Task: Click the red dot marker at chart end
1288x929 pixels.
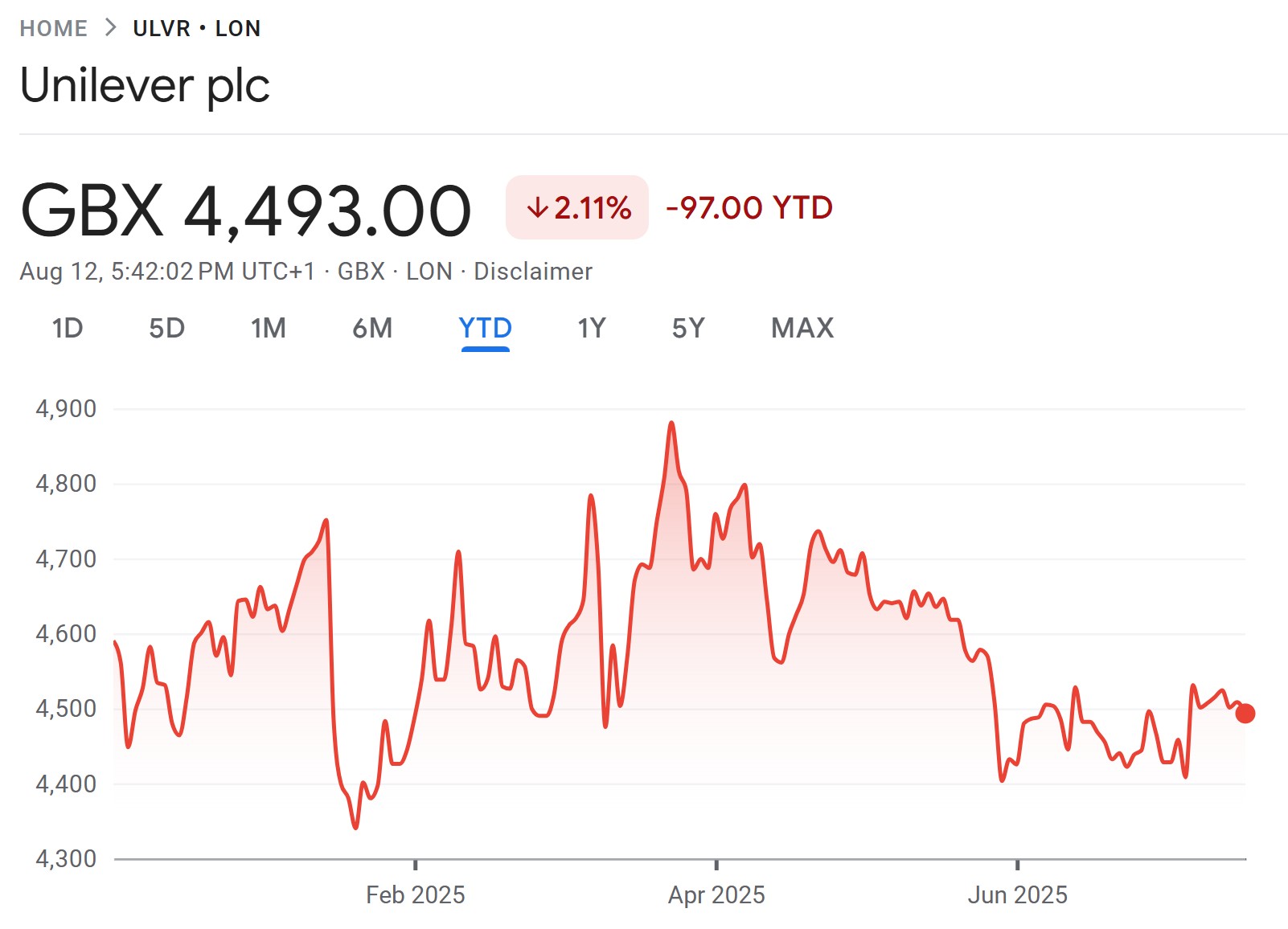Action: coord(1245,713)
